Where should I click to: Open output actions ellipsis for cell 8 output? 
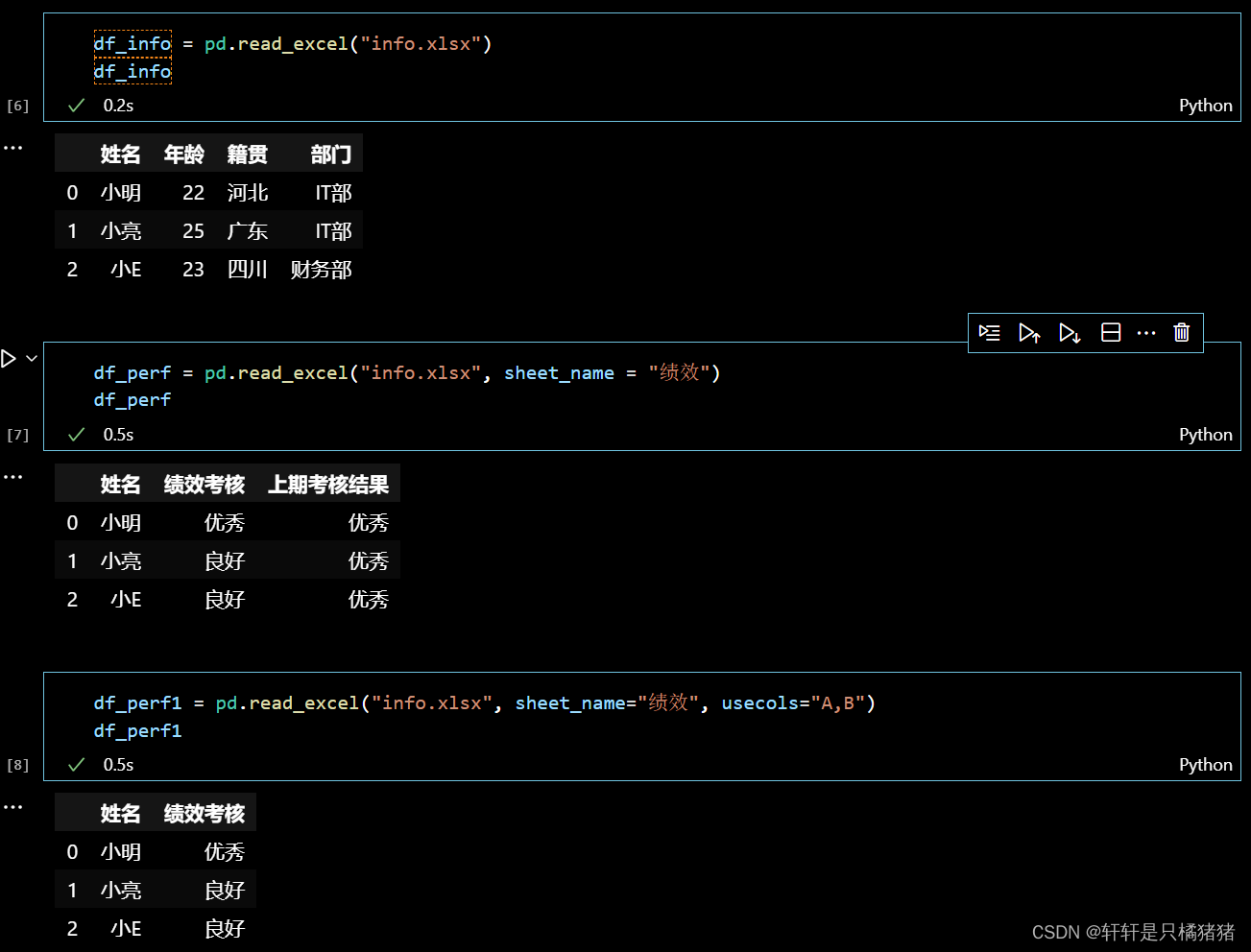[x=12, y=807]
